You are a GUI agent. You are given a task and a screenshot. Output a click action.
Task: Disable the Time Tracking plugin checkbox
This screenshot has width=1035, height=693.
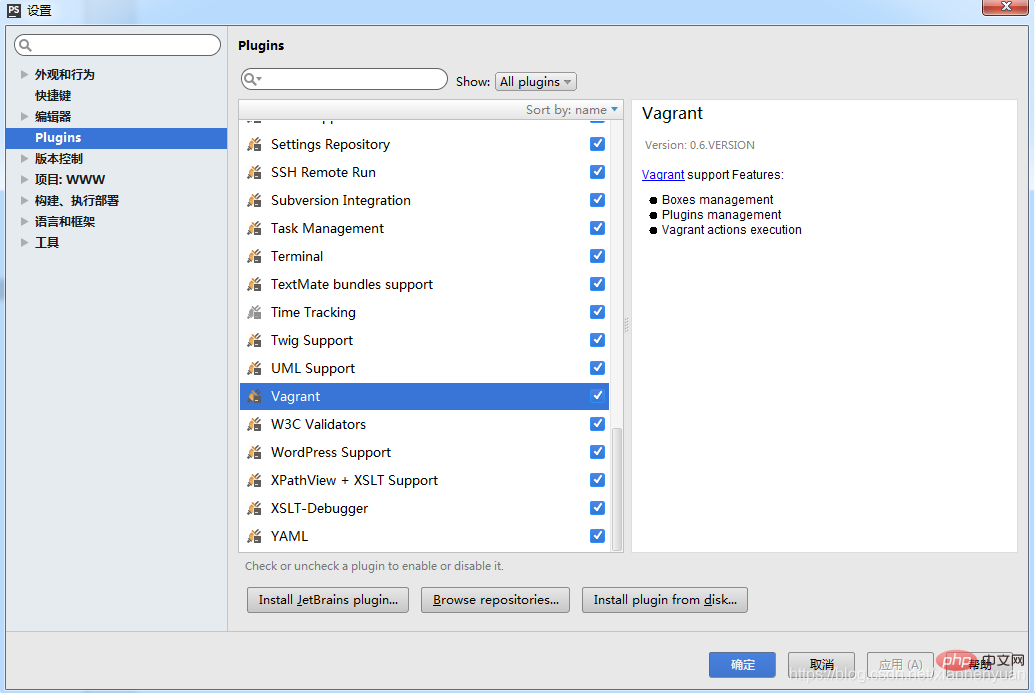[597, 312]
